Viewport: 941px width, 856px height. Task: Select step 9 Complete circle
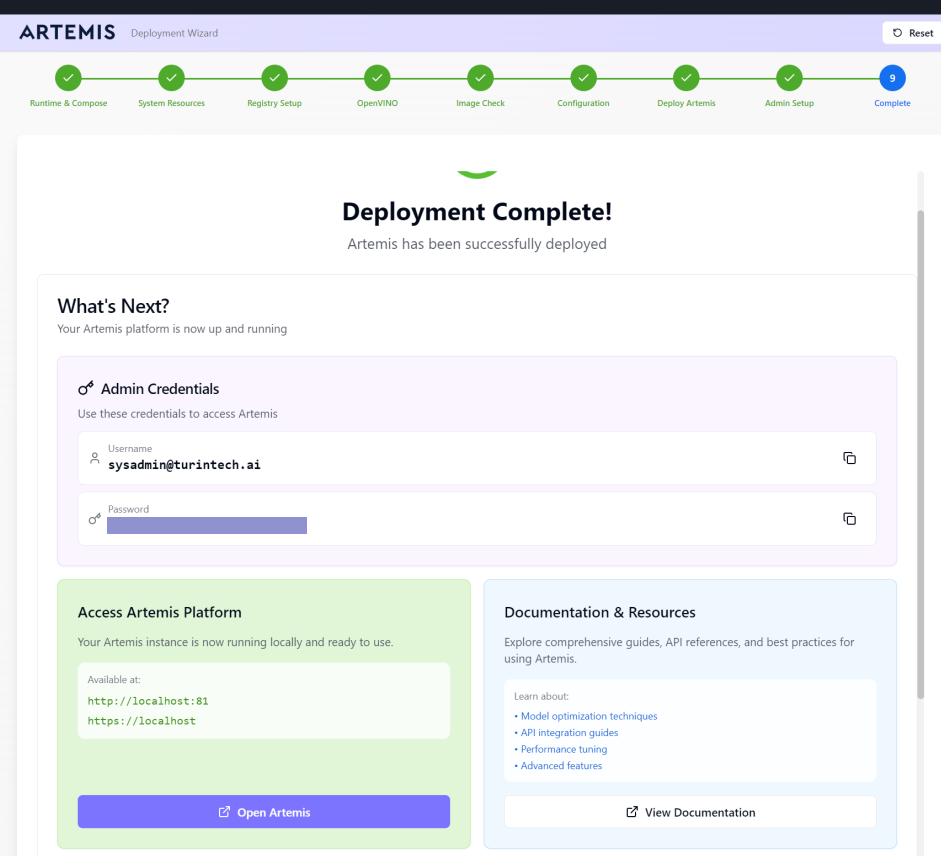click(892, 77)
